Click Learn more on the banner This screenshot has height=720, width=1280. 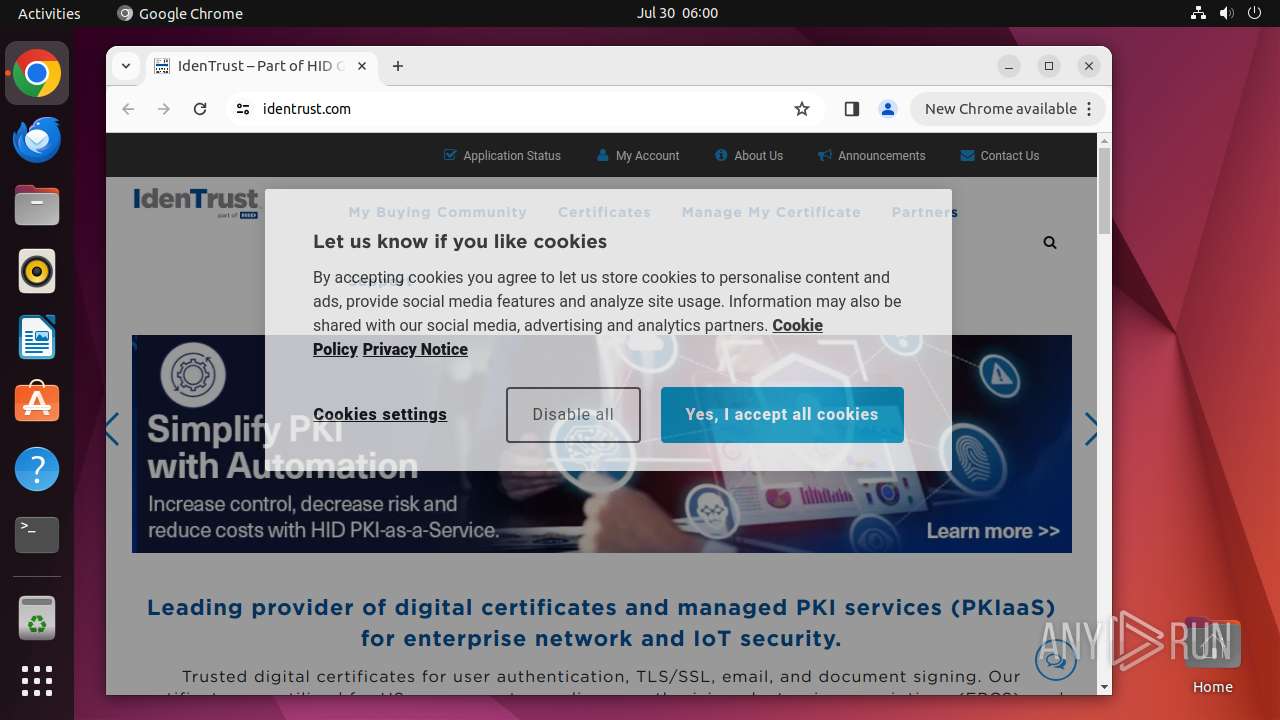(993, 531)
